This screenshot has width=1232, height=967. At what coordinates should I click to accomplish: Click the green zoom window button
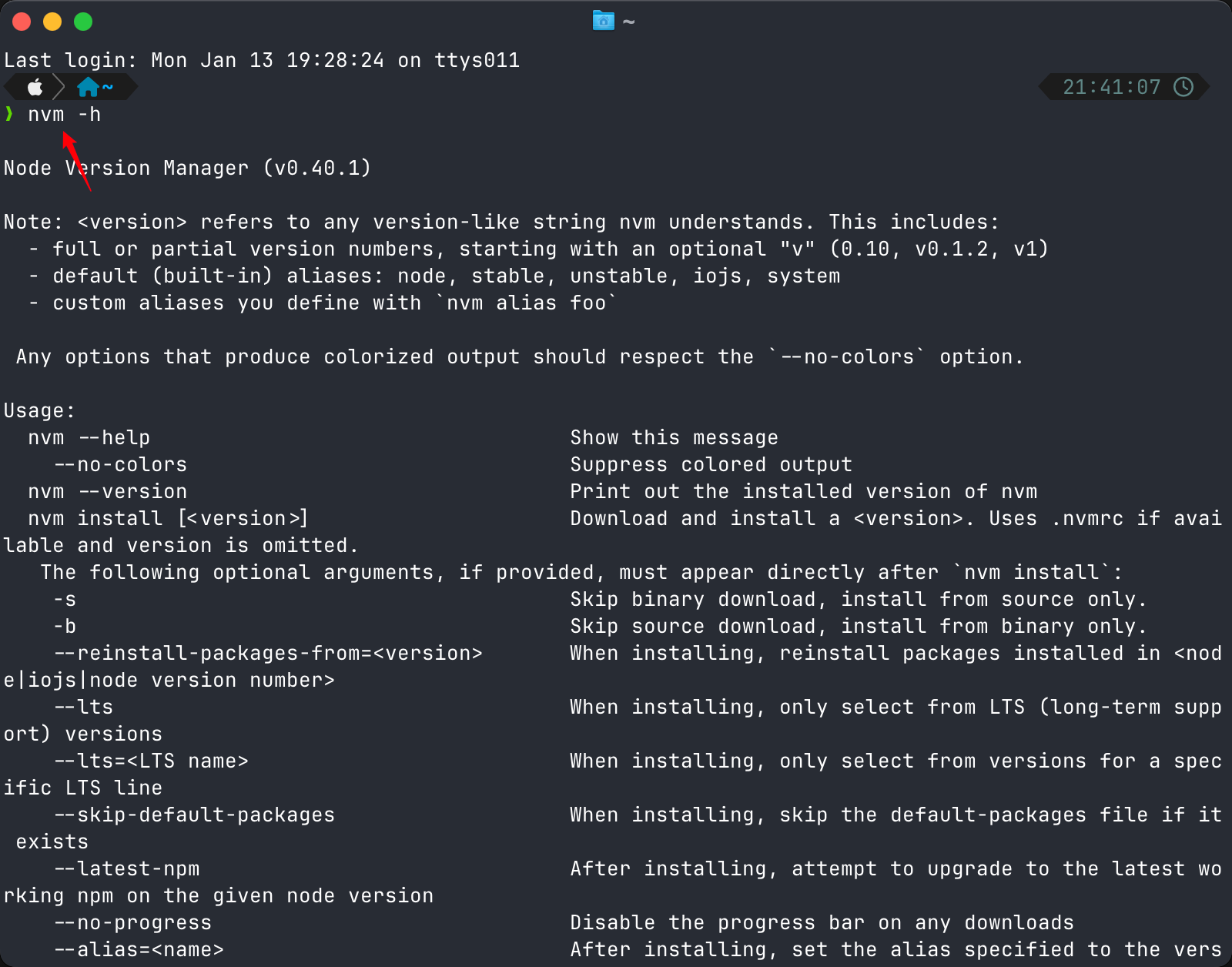pos(83,22)
